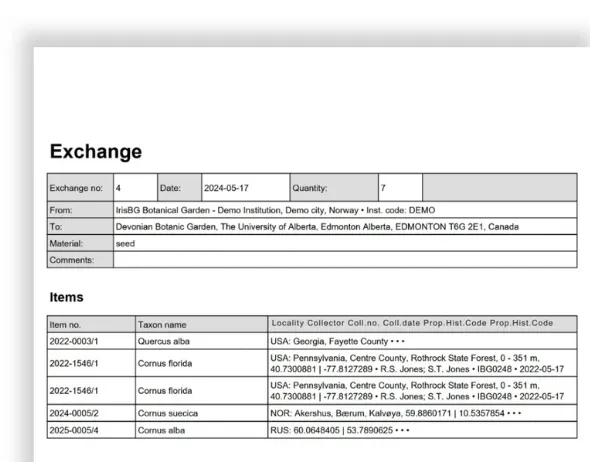Viewport: 590px width, 462px height.
Task: Click the Locality Collector column header
Action: (422, 324)
